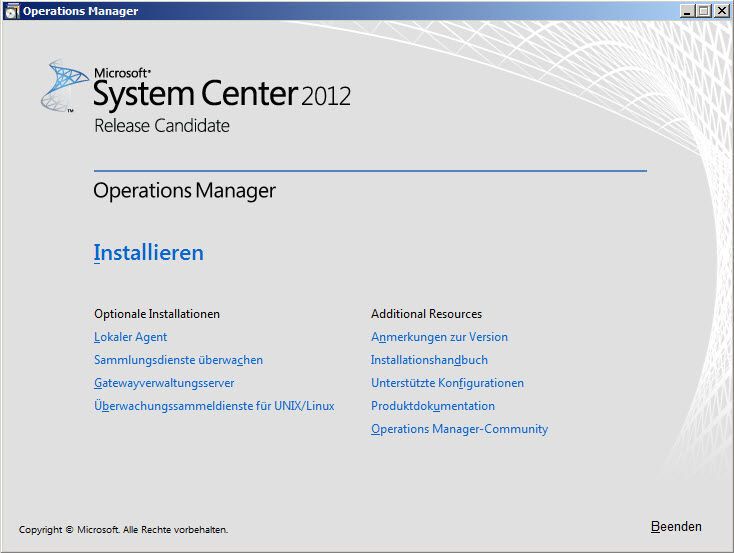The height and width of the screenshot is (553, 734).
Task: Click the Additional Resources heading
Action: [x=426, y=314]
